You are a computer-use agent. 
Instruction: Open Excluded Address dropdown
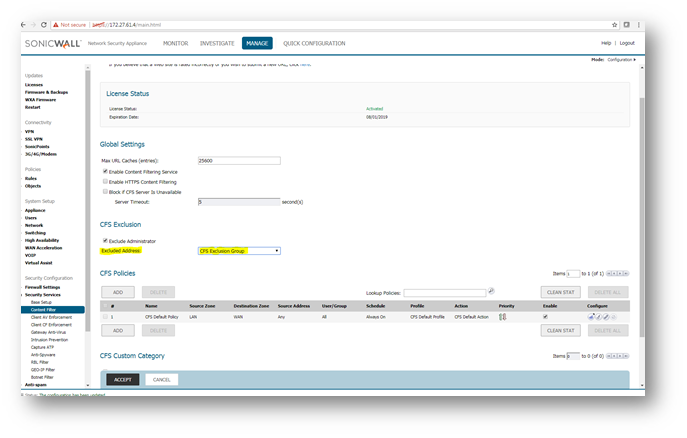pyautogui.click(x=239, y=251)
